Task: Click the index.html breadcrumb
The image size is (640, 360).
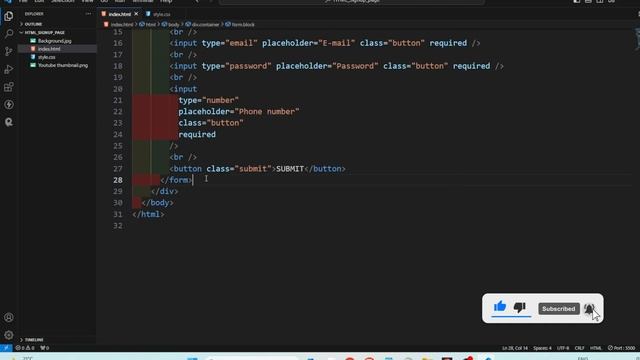Action: point(121,24)
